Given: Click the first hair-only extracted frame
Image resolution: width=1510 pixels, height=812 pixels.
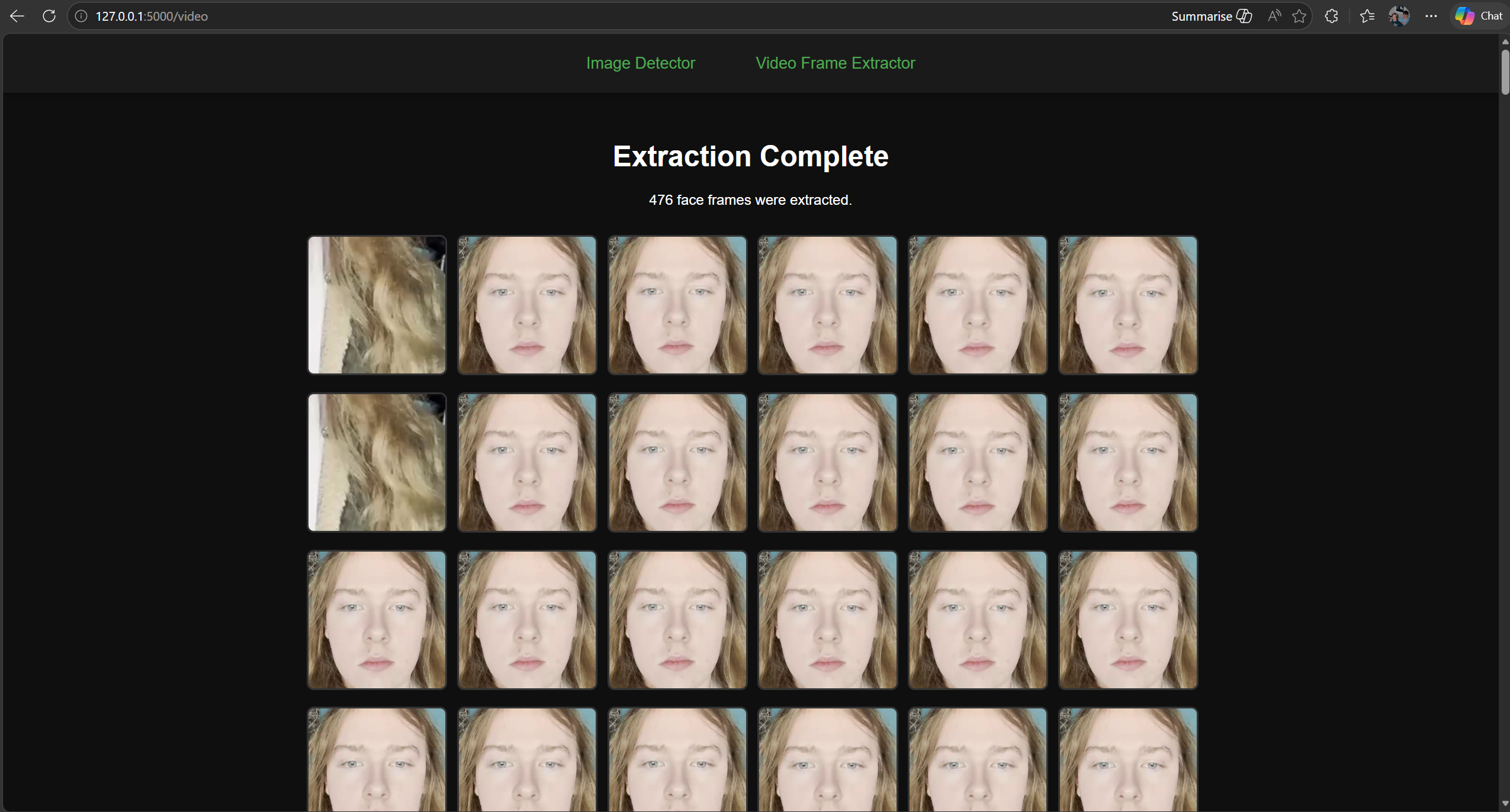Looking at the screenshot, I should 376,304.
